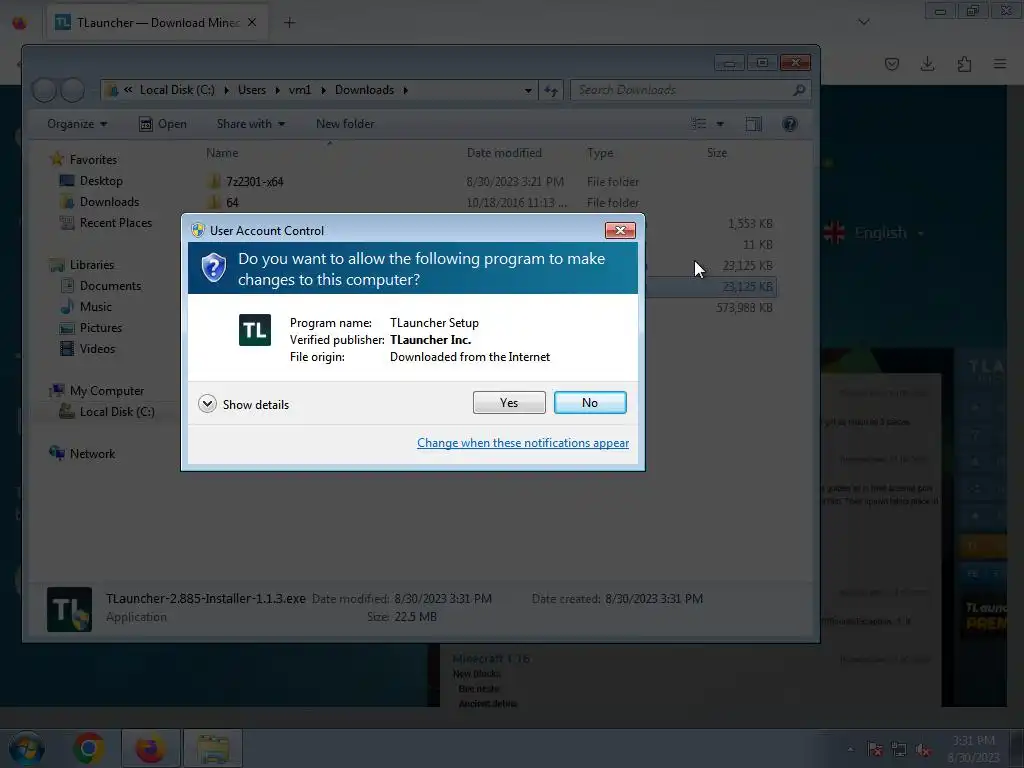The image size is (1024, 768).
Task: Select Users in the address breadcrumb
Action: pyautogui.click(x=251, y=90)
